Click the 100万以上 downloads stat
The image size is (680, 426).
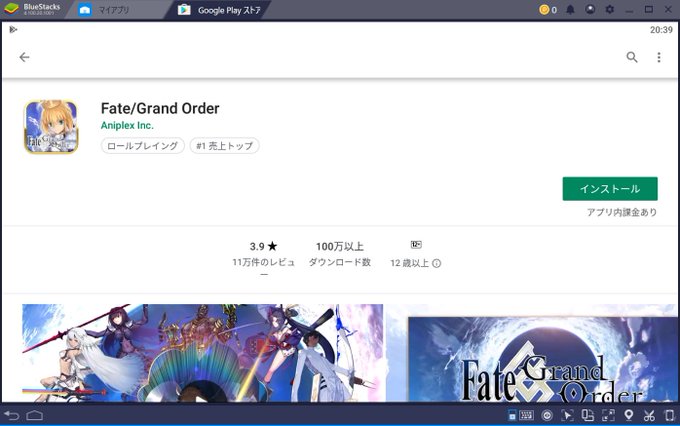[x=340, y=254]
